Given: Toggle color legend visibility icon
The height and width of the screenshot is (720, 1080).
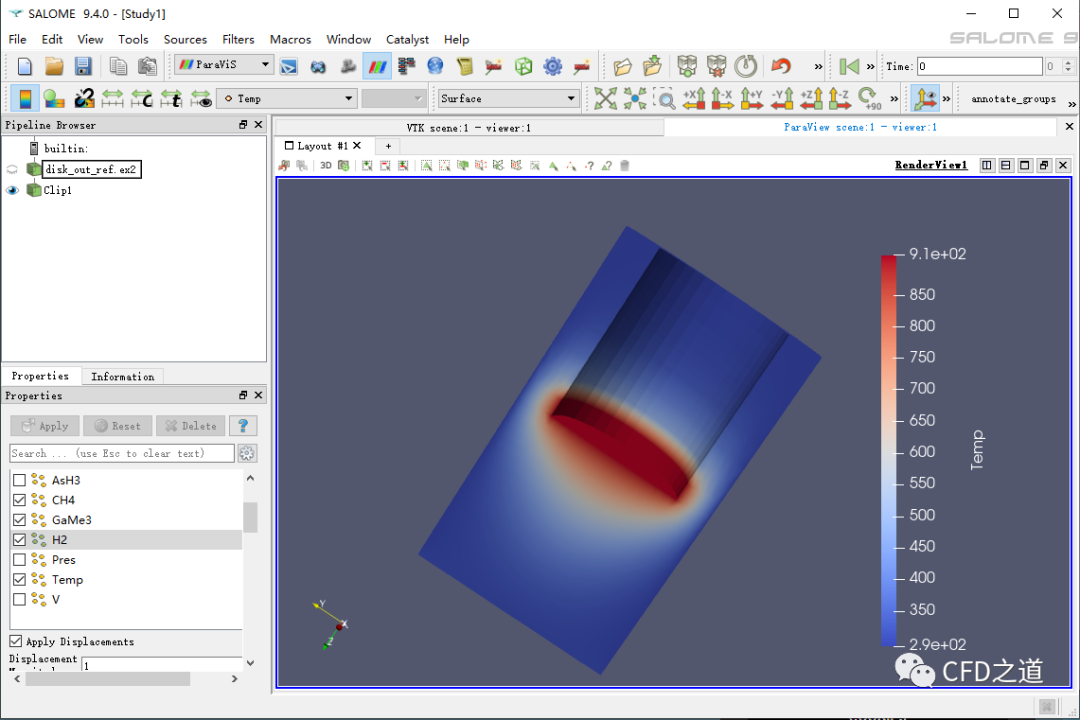Looking at the screenshot, I should pyautogui.click(x=25, y=98).
